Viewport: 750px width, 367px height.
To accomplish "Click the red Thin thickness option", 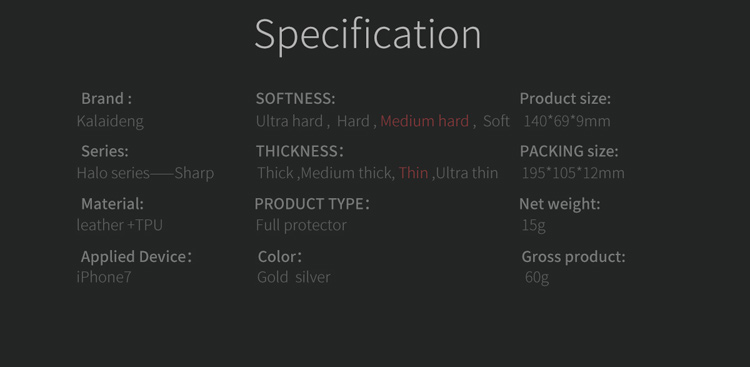I will pos(413,173).
